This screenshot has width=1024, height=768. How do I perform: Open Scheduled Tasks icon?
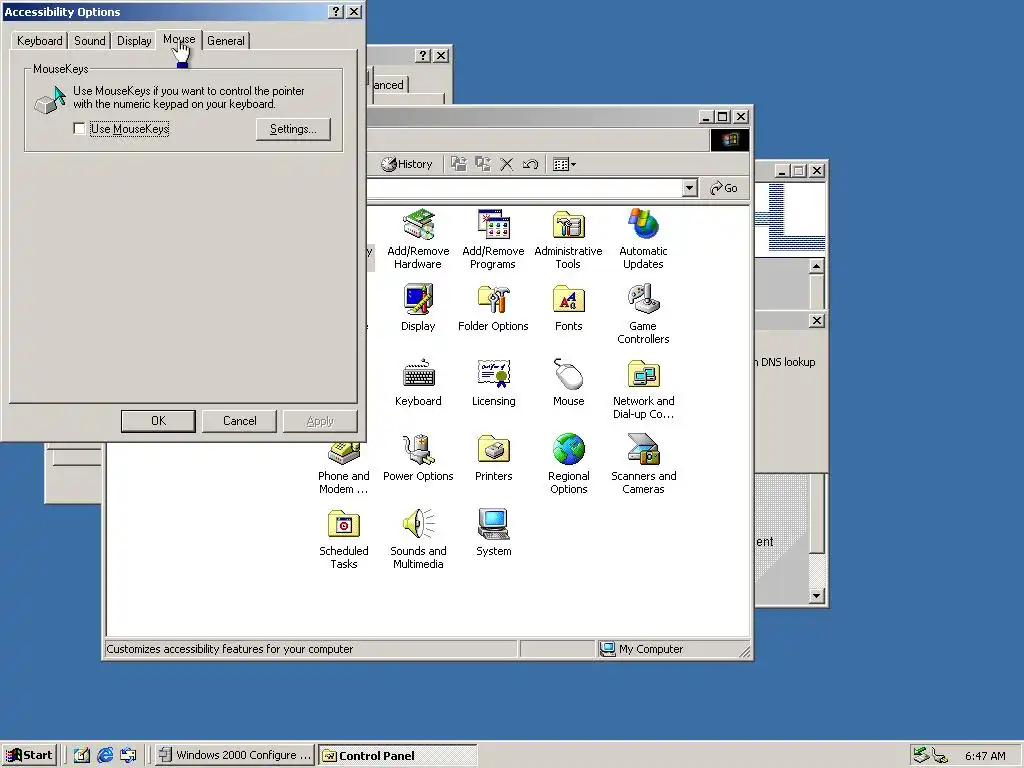point(344,539)
